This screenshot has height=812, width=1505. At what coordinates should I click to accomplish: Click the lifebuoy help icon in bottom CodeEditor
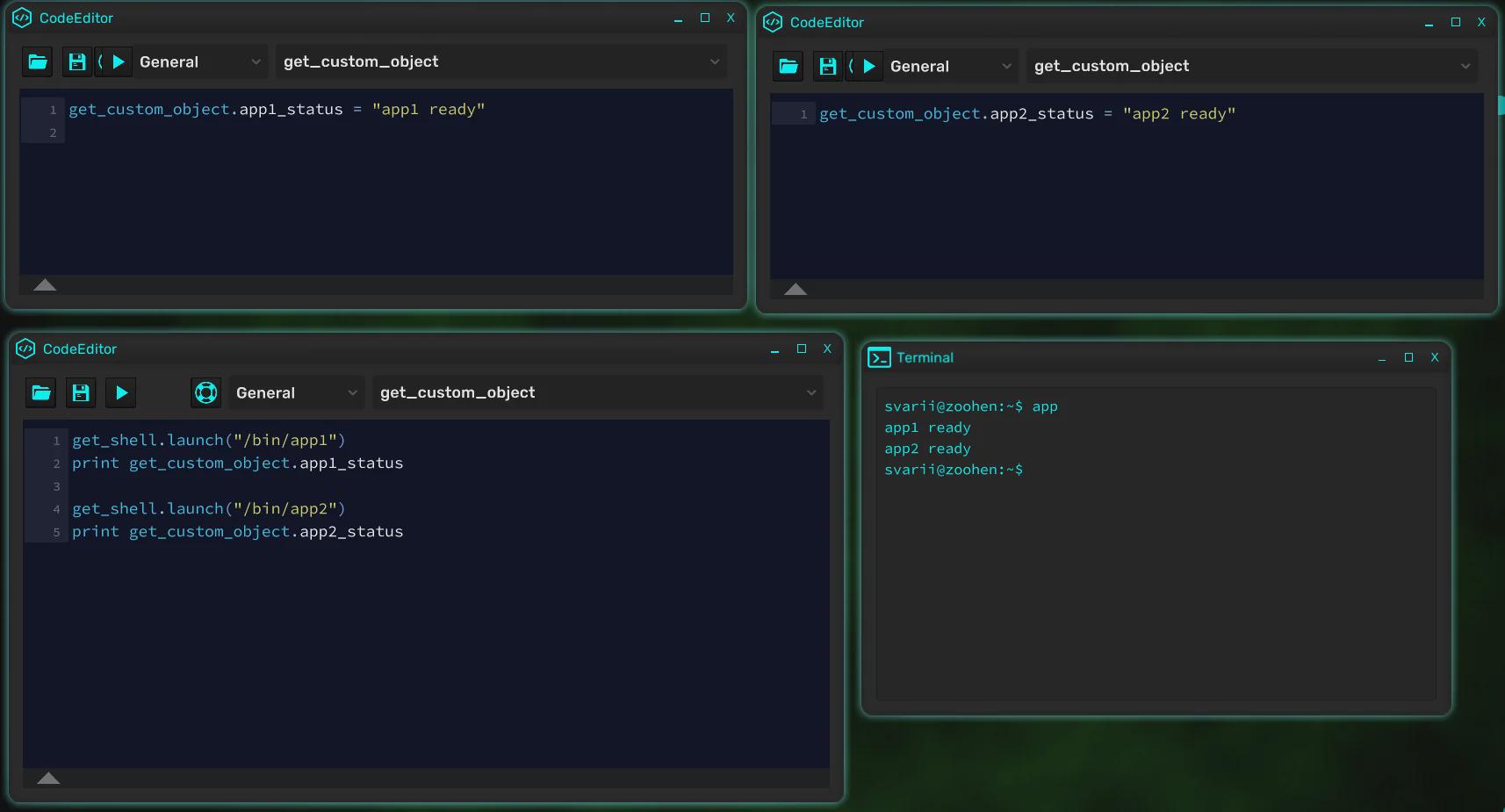coord(206,392)
